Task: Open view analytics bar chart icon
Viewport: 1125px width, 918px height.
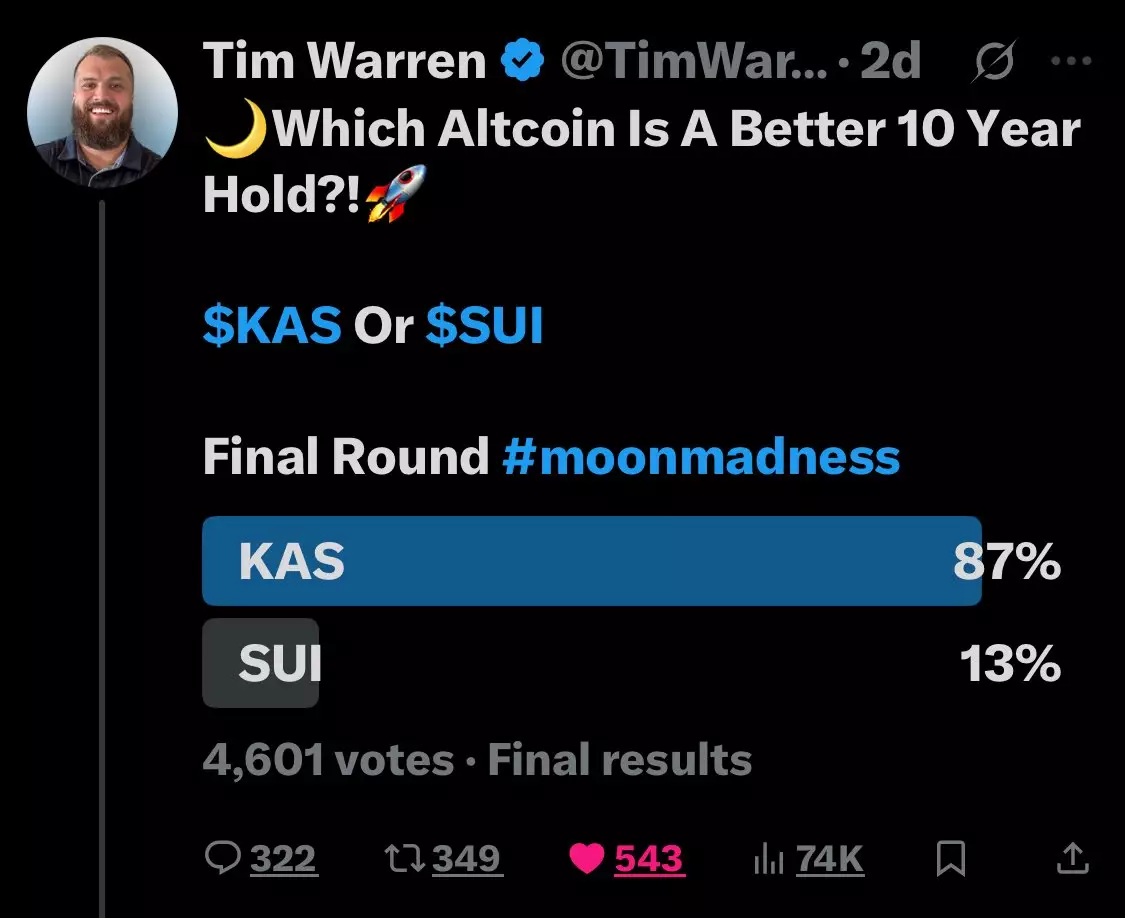Action: point(768,858)
